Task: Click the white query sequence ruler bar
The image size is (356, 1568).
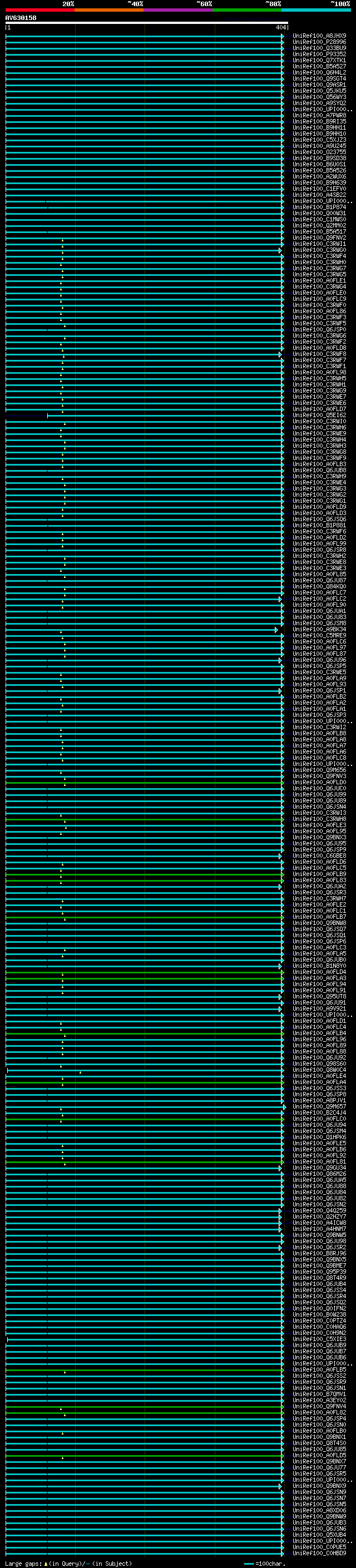Action: [147, 22]
